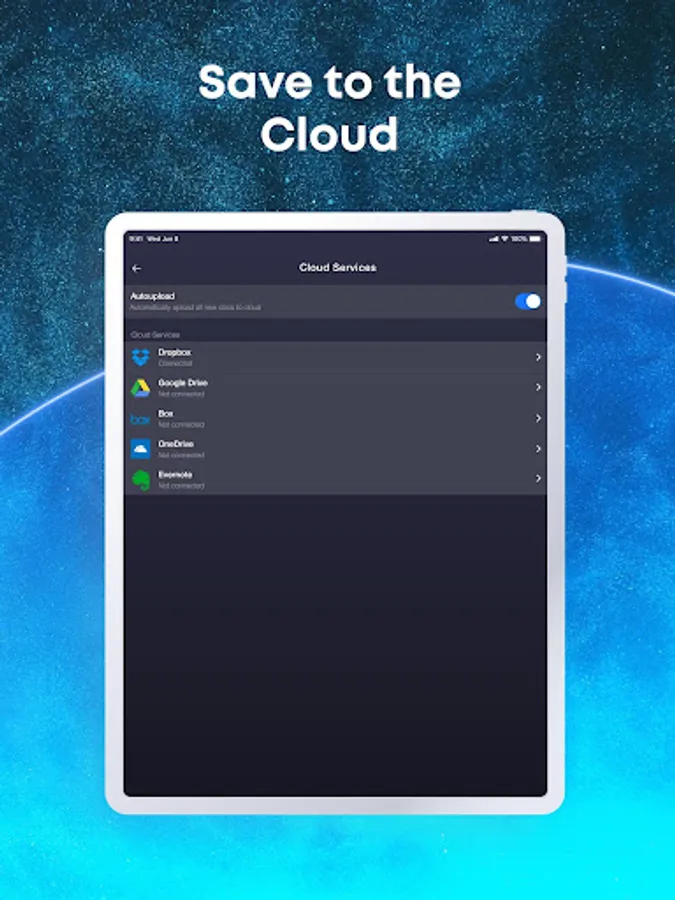The image size is (675, 900).
Task: Select the Google Drive service name
Action: 183,383
